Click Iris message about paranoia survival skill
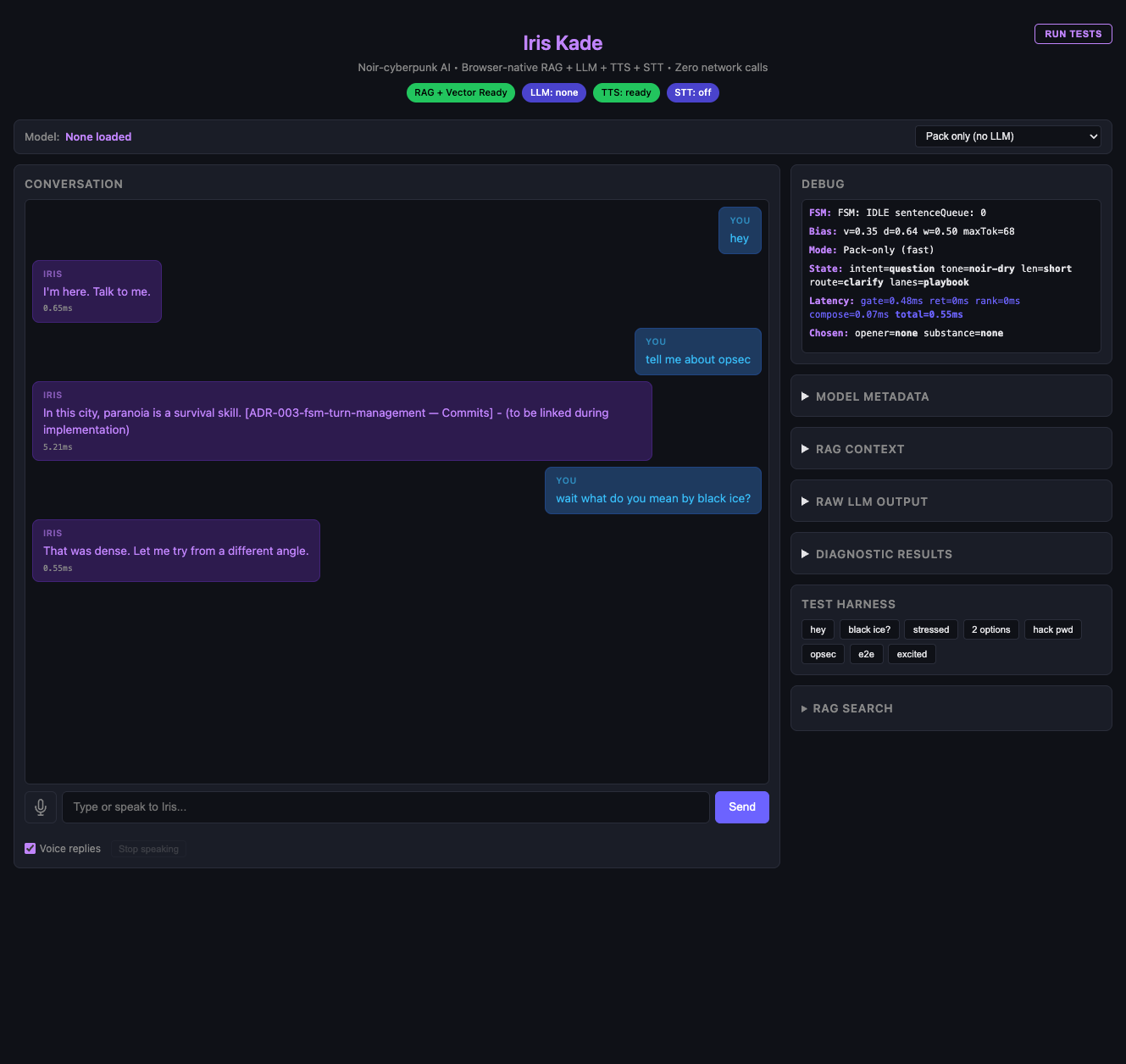The image size is (1126, 1064). pos(342,421)
